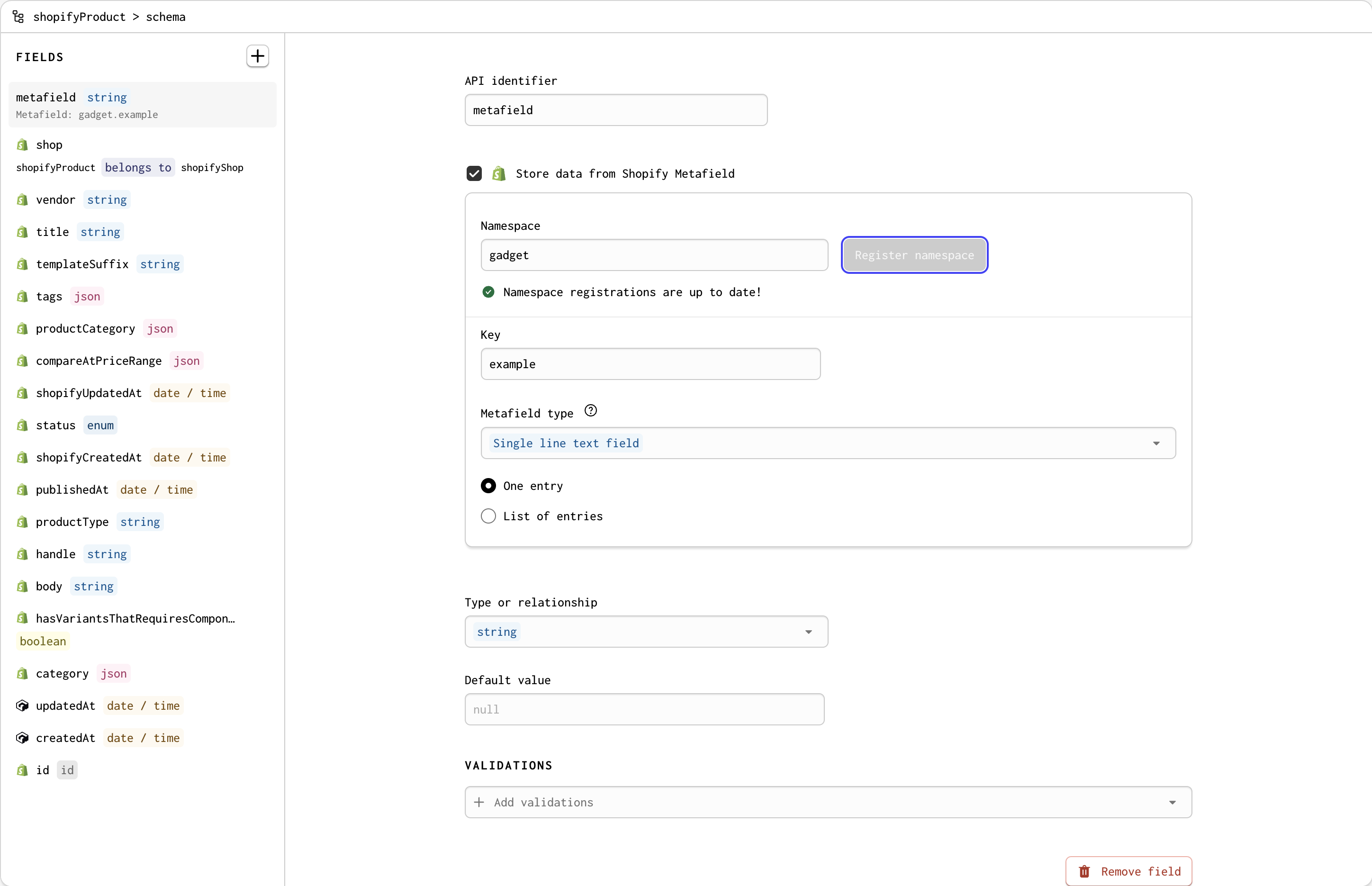Click Shopify icon beside category field
Viewport: 1372px width, 886px height.
point(22,674)
